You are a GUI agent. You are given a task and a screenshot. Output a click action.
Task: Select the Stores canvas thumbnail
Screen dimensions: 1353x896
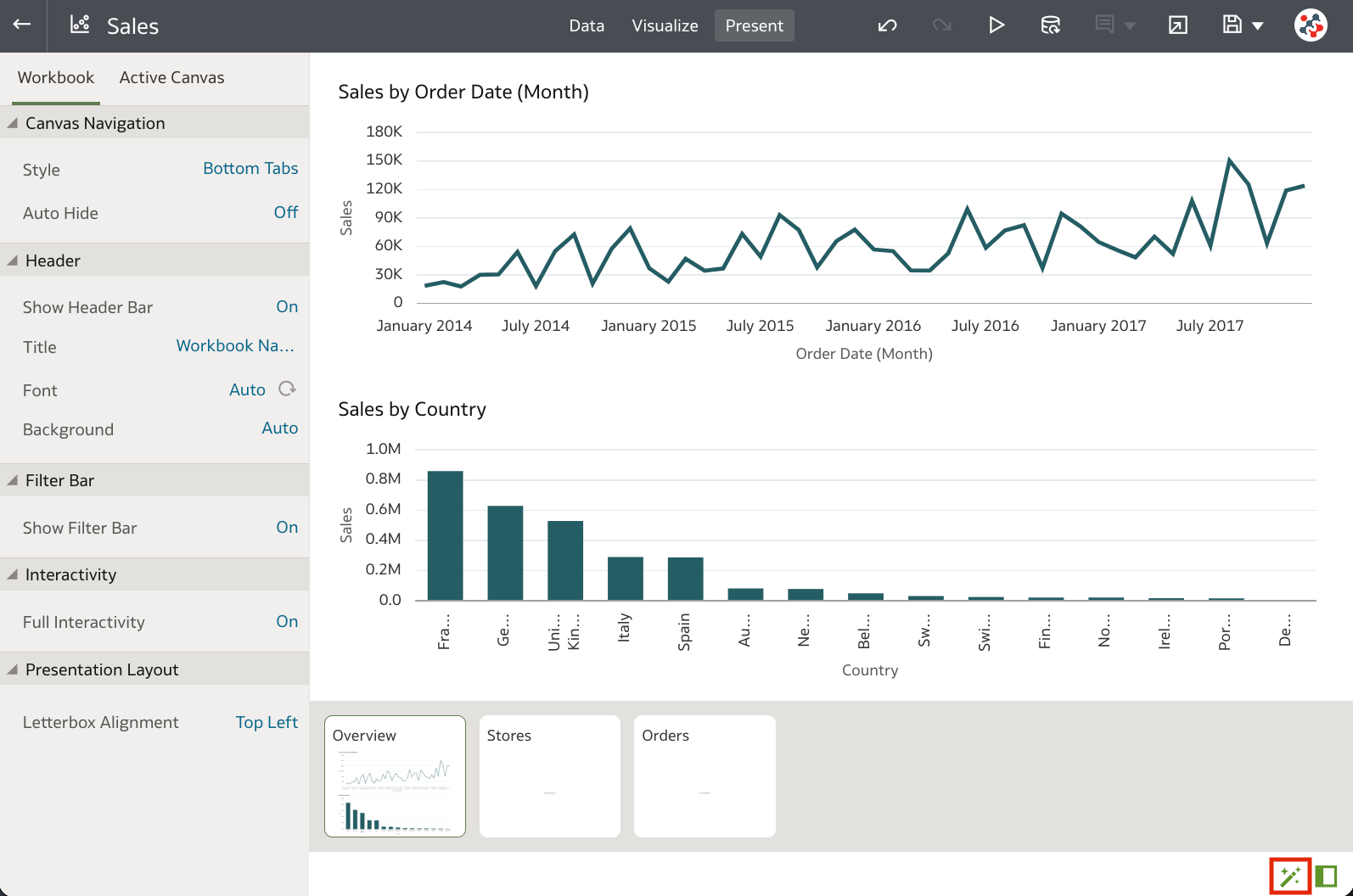pos(550,776)
